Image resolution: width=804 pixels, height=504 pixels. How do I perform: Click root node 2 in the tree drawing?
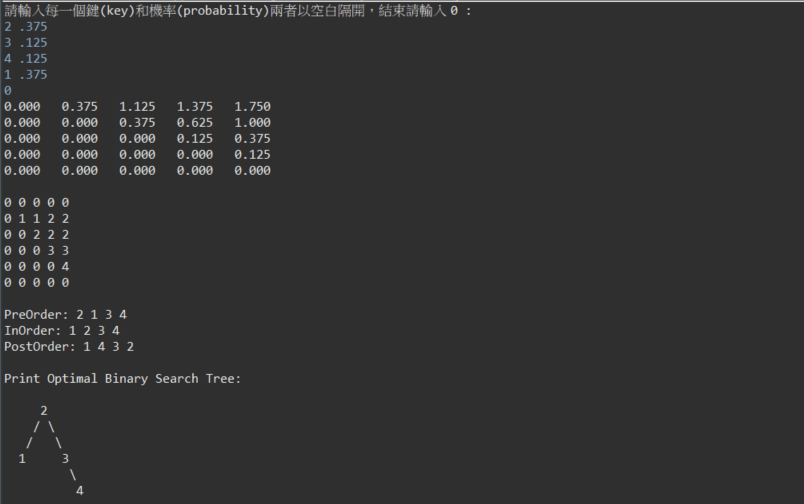click(x=44, y=411)
